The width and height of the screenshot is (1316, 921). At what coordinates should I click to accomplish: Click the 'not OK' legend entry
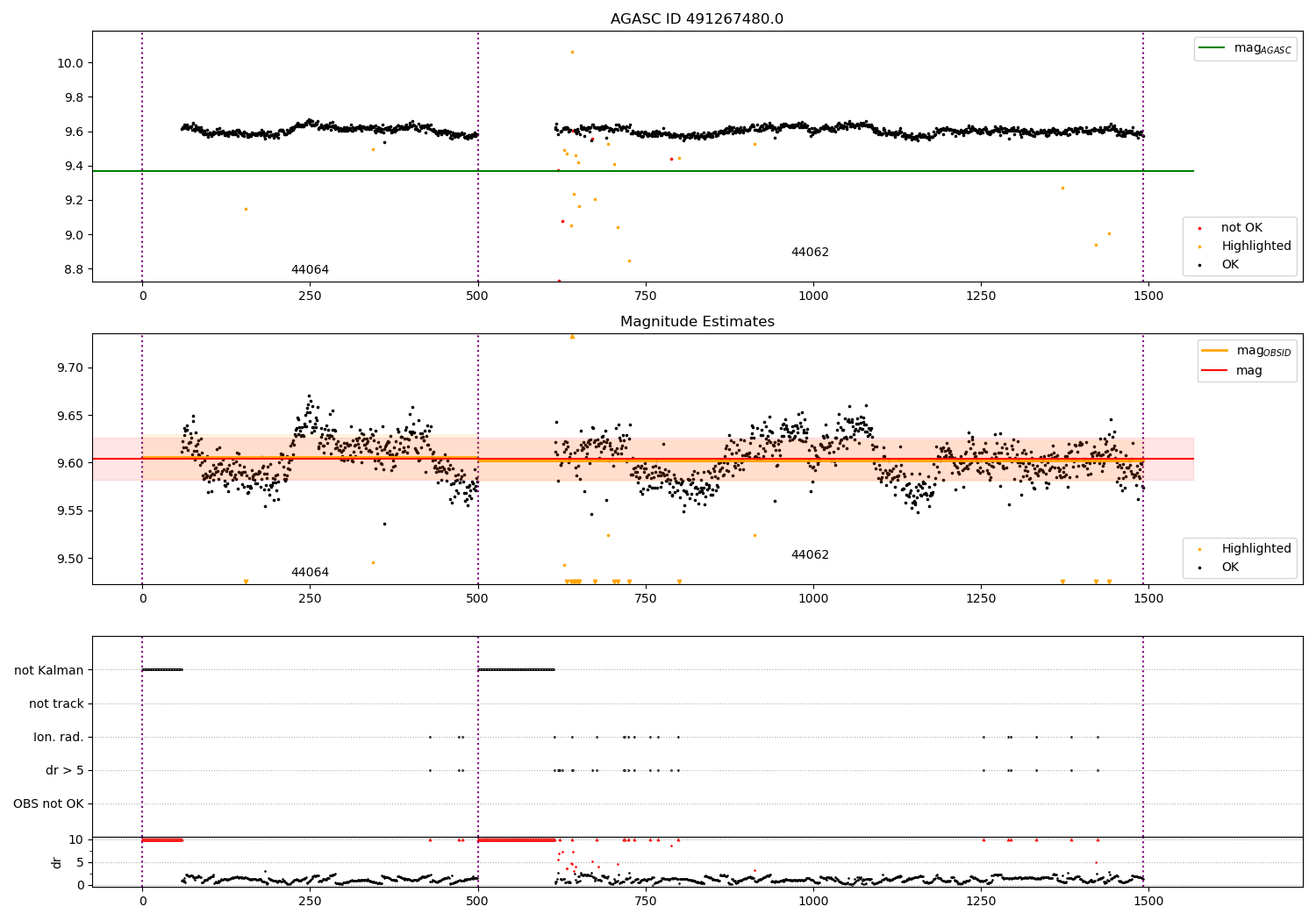[x=1241, y=228]
